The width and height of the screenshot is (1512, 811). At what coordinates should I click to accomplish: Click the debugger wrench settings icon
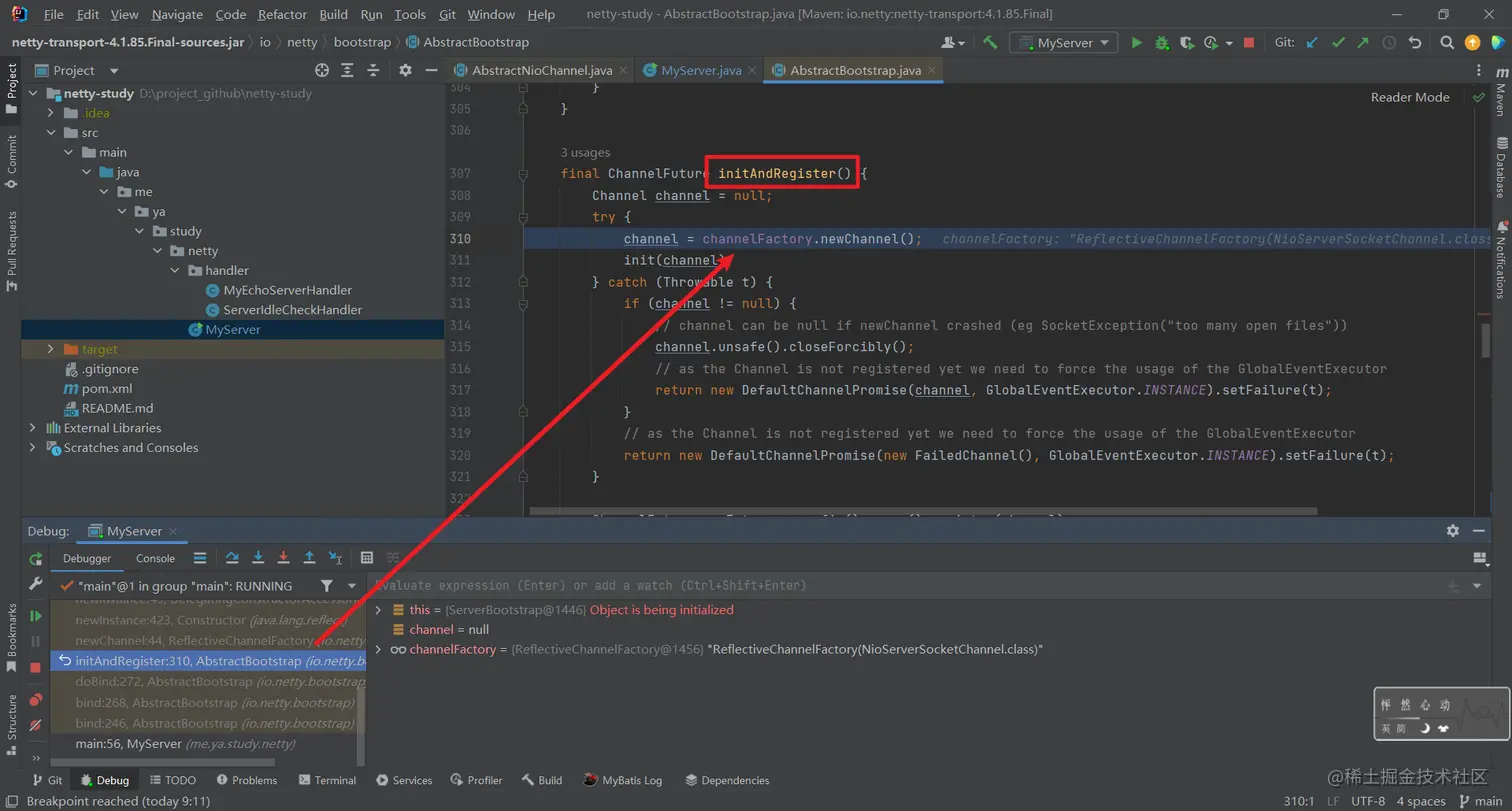pyautogui.click(x=36, y=584)
